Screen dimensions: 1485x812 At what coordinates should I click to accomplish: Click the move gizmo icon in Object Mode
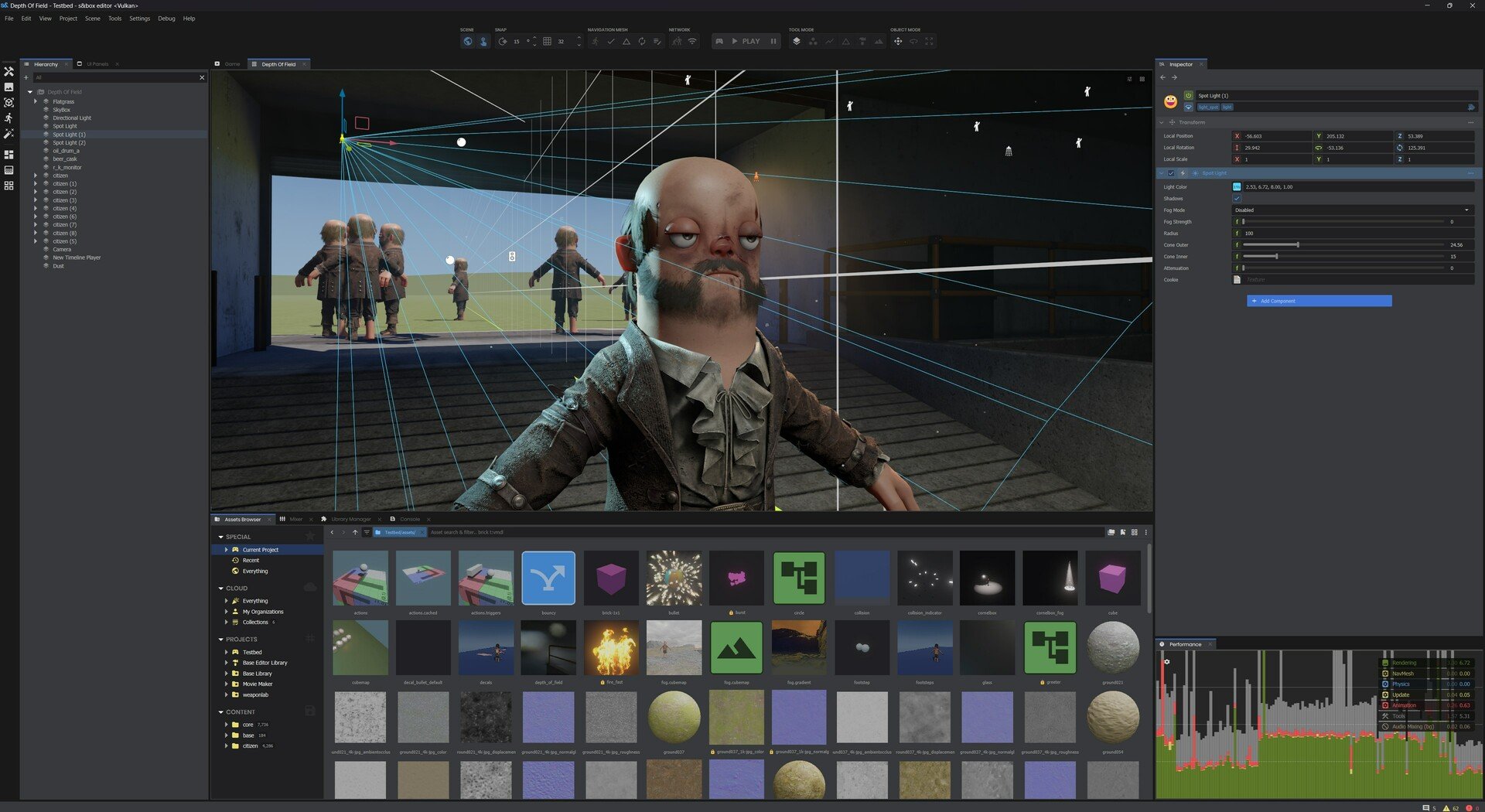point(898,41)
